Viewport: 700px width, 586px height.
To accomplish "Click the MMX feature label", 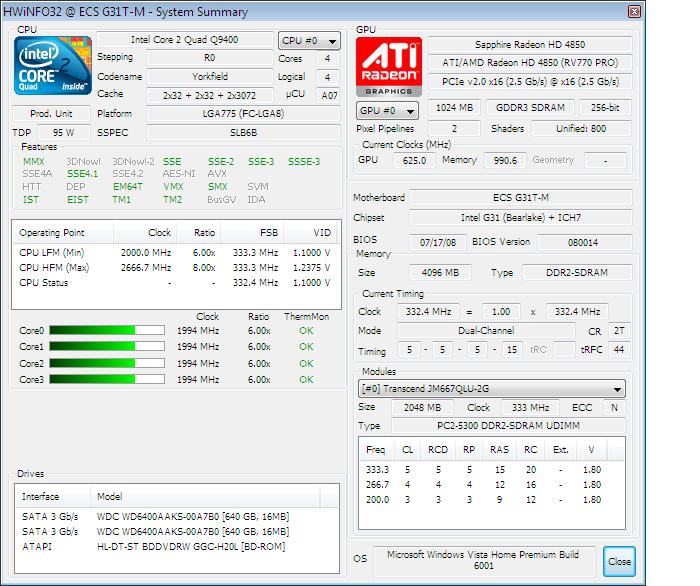I will pyautogui.click(x=33, y=162).
